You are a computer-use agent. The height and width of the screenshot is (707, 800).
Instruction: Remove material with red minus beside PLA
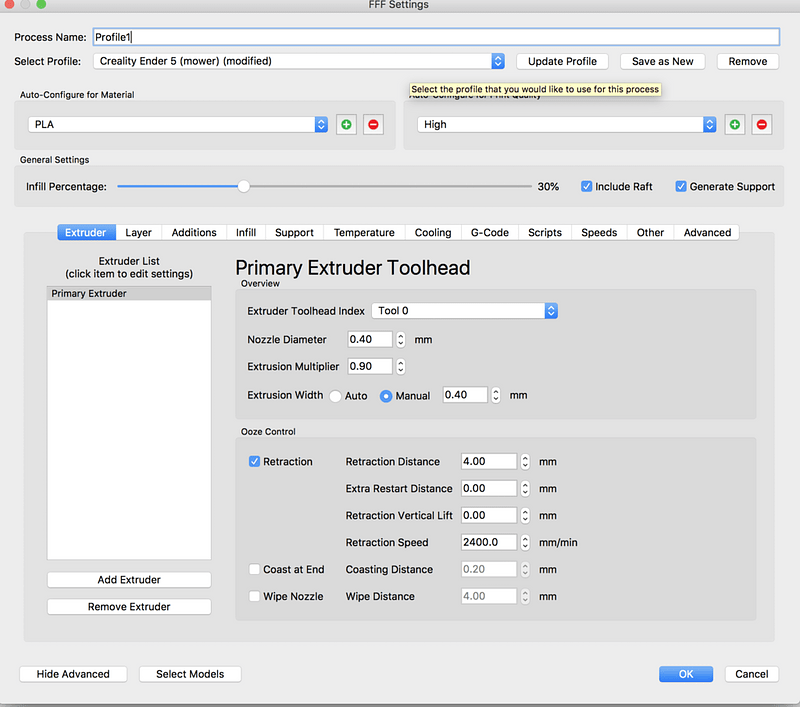[x=373, y=124]
